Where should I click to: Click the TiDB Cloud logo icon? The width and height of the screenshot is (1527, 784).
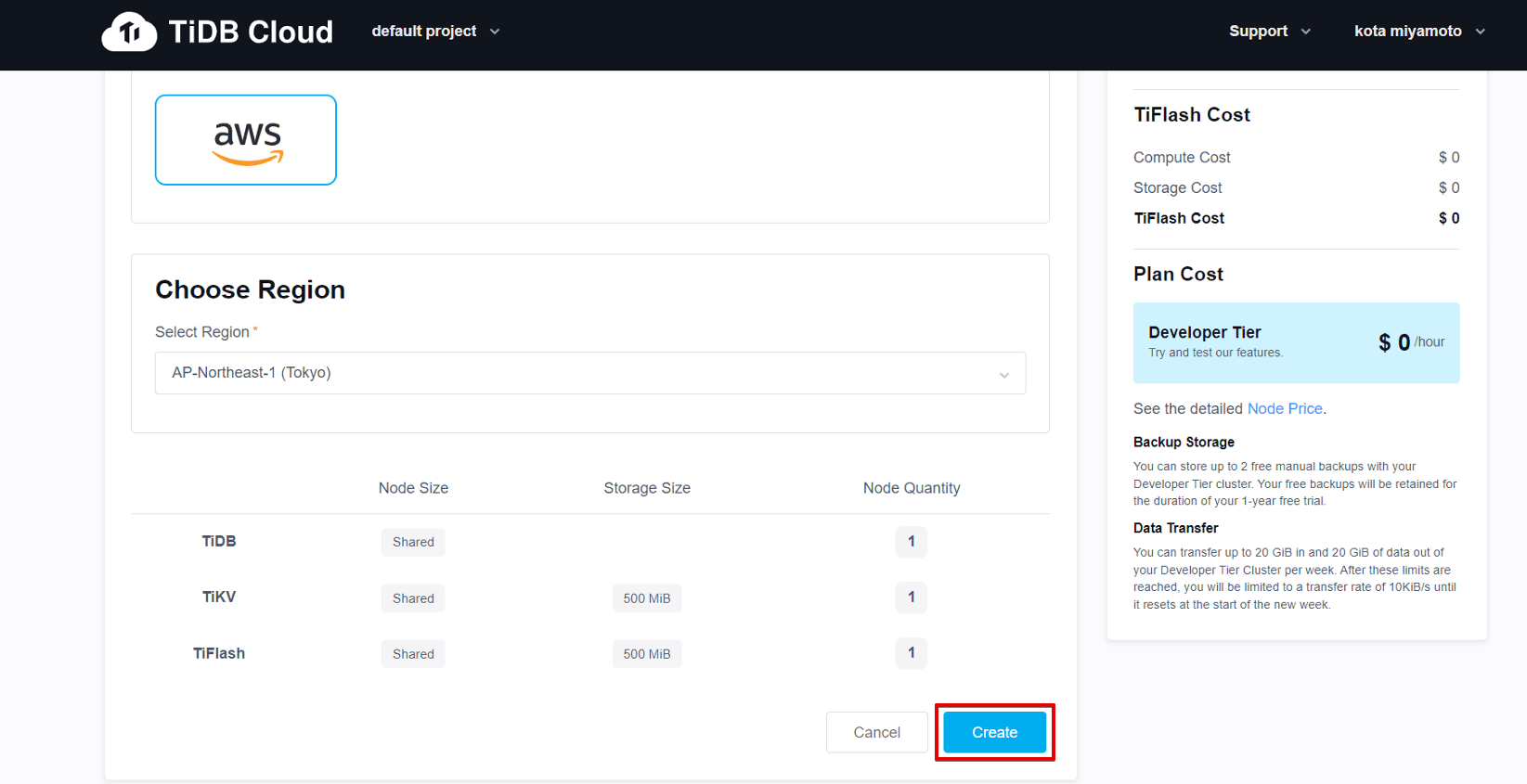pyautogui.click(x=129, y=32)
